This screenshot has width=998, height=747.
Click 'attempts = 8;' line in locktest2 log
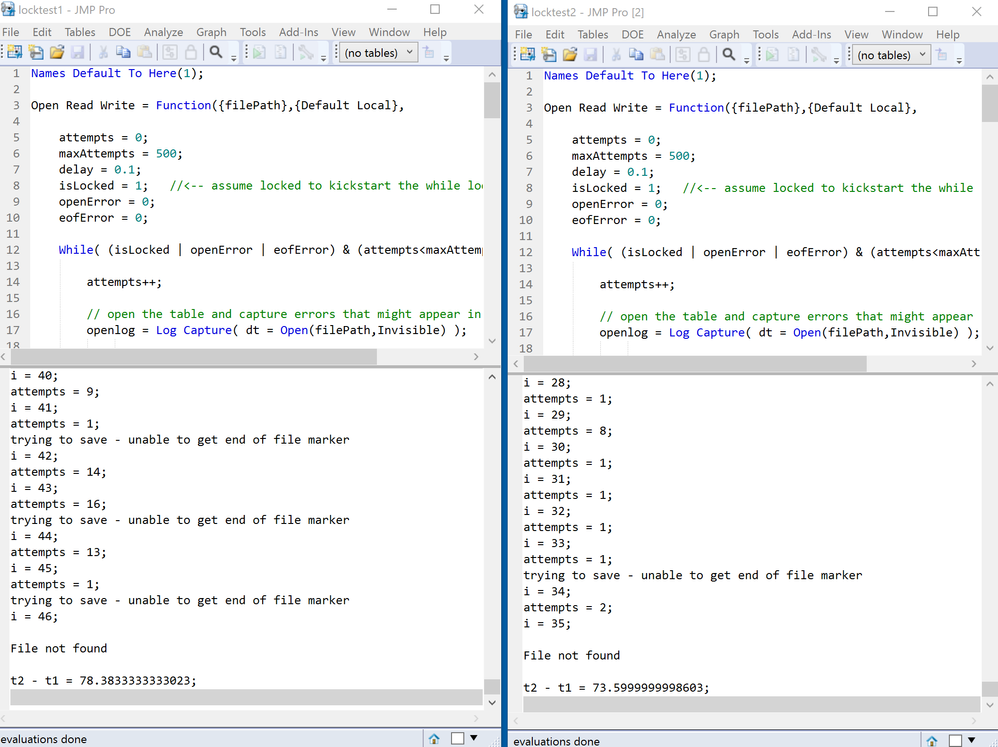pyautogui.click(x=568, y=431)
